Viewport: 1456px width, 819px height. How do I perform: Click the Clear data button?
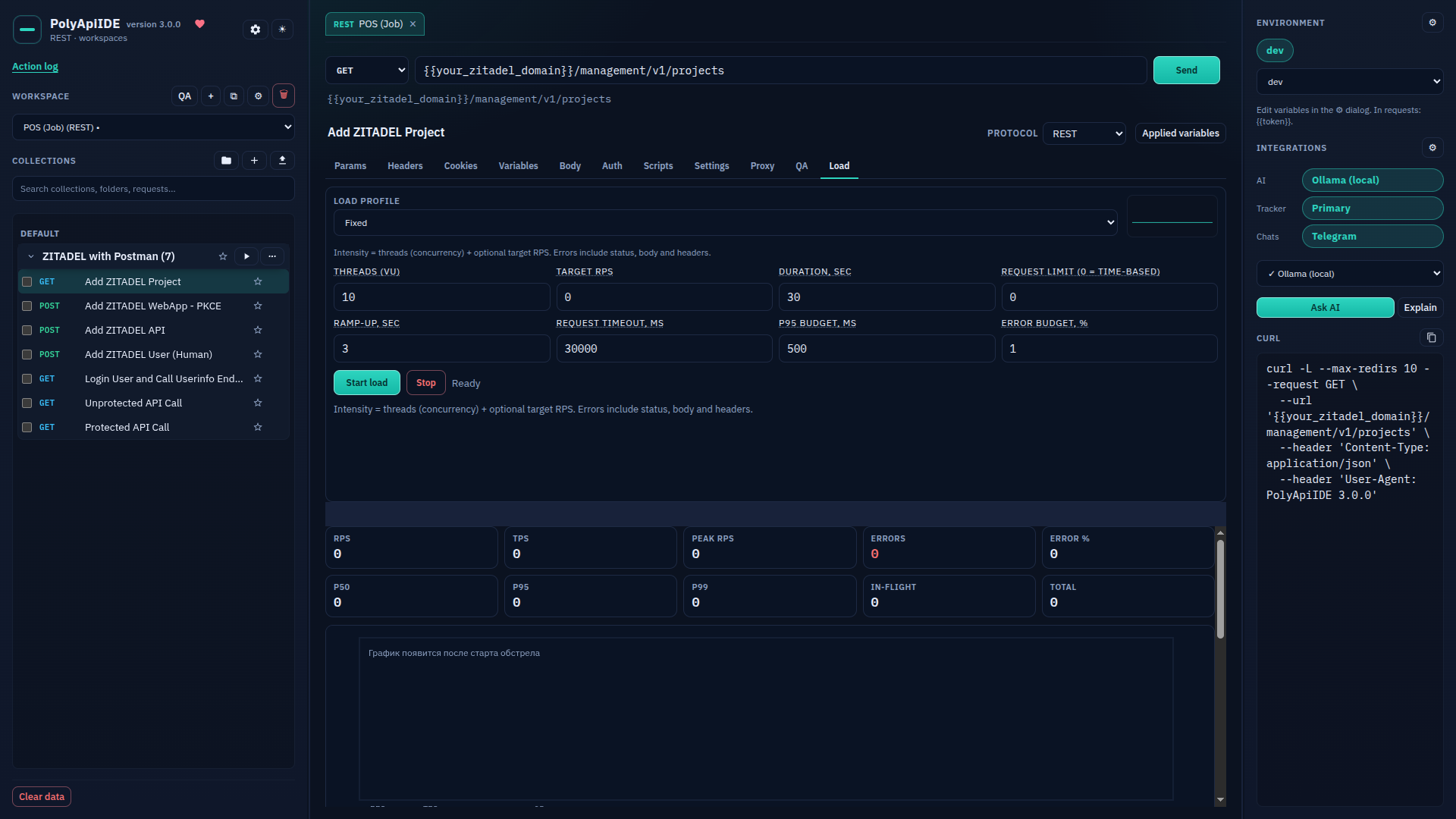point(42,797)
